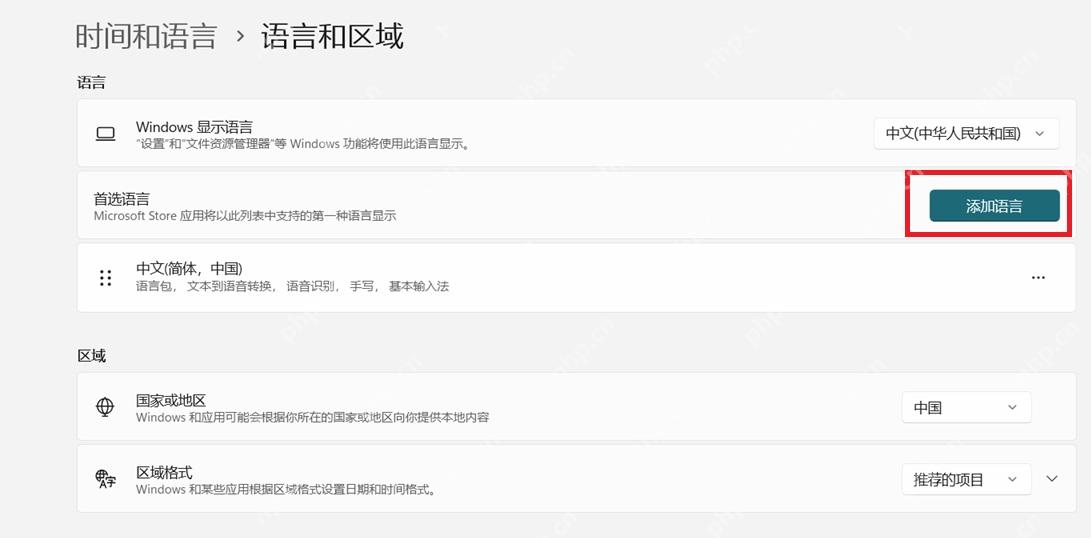Select the 中文(简体，中国) language row
Viewport: 1091px width, 538px height.
(x=576, y=278)
